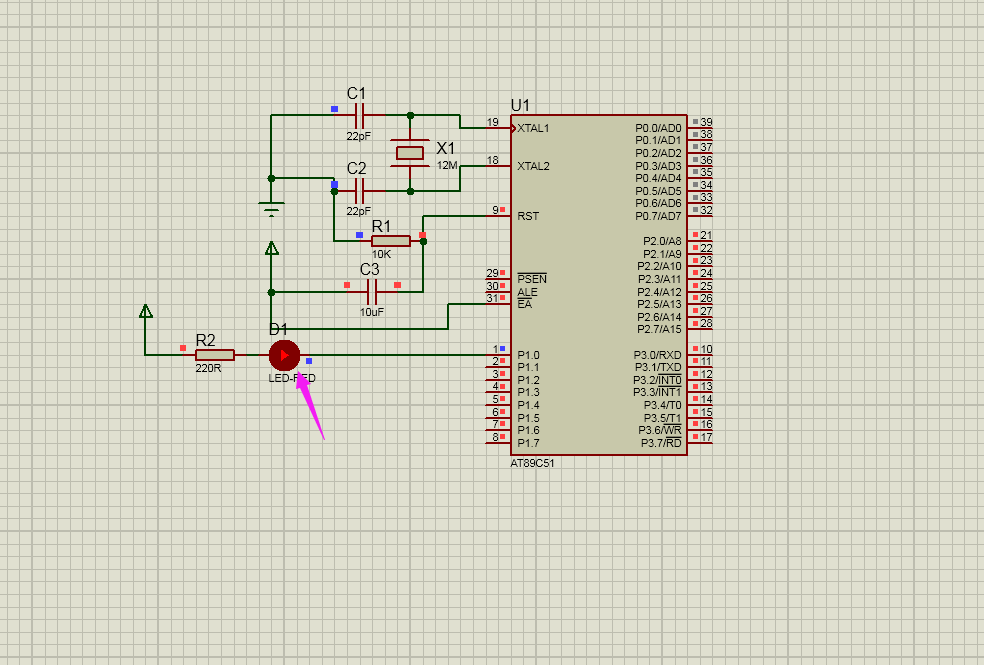The image size is (984, 665).
Task: Click pin number 28 on U1
Action: [706, 323]
